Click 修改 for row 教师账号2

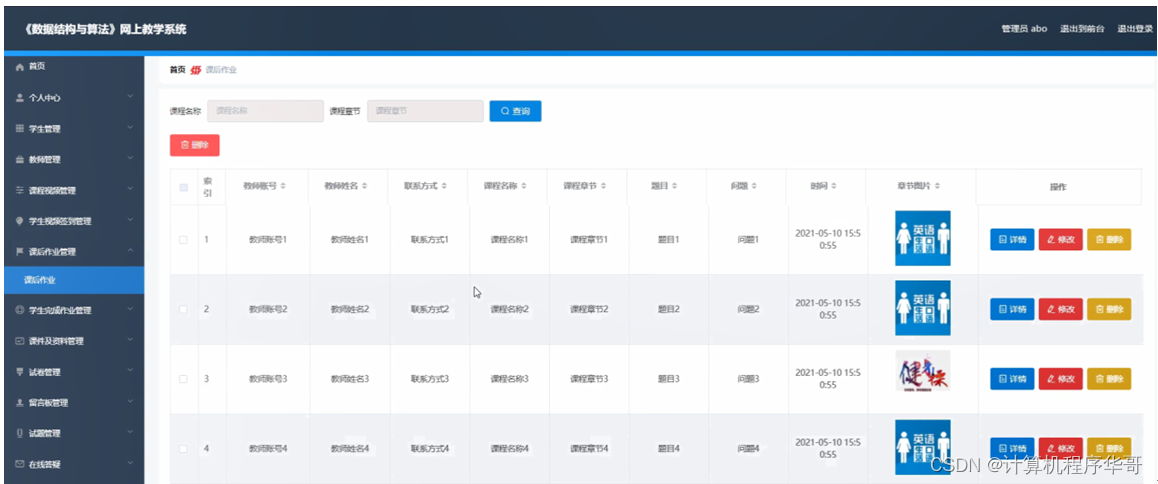tap(1061, 309)
